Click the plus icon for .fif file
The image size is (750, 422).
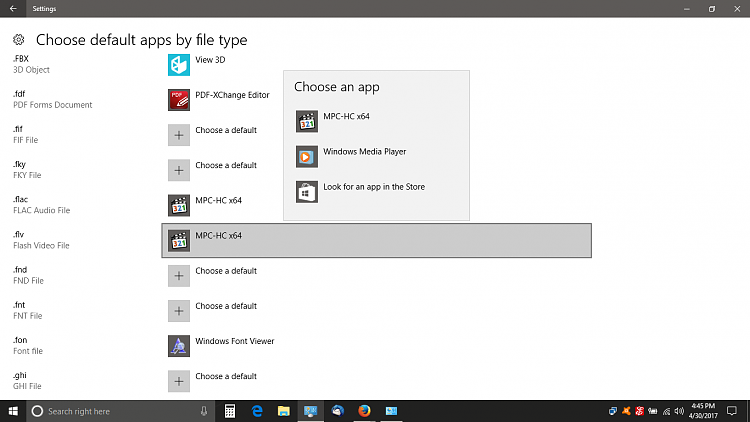pos(179,135)
